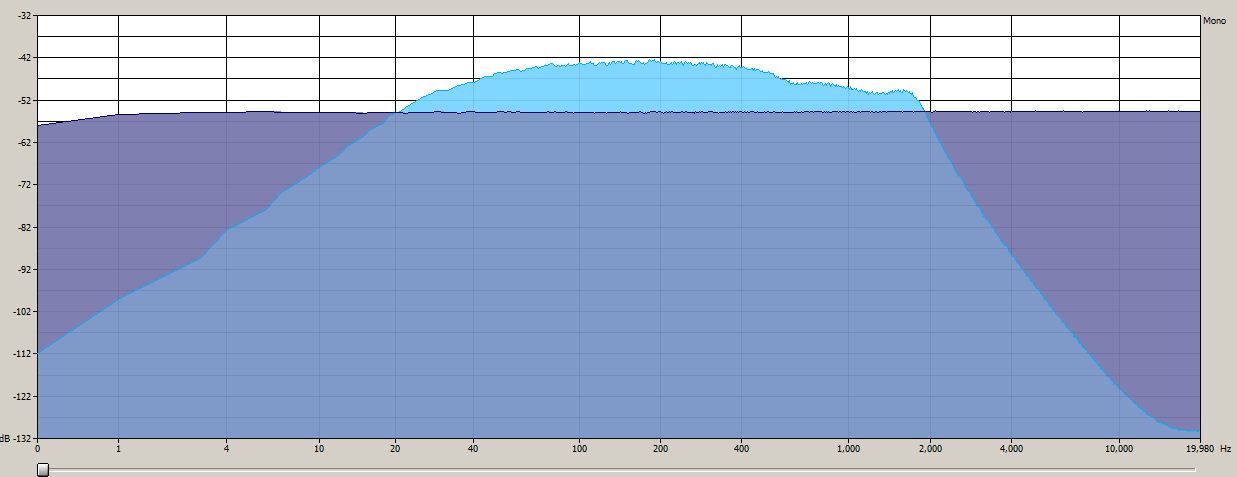Click the '-122' dB axis label

click(21, 397)
